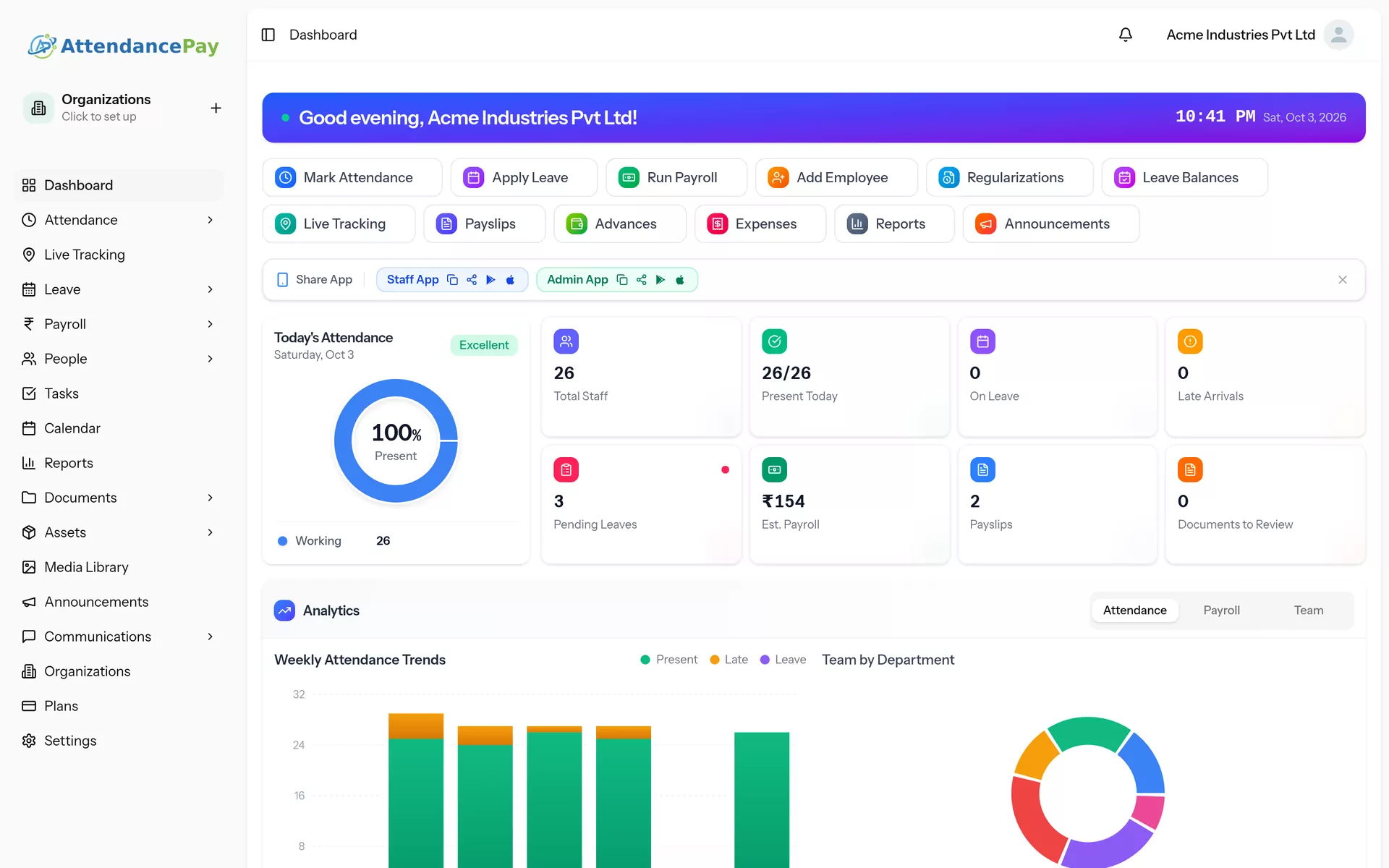Switch to the Team analytics tab
Viewport: 1389px width, 868px height.
pyautogui.click(x=1308, y=610)
